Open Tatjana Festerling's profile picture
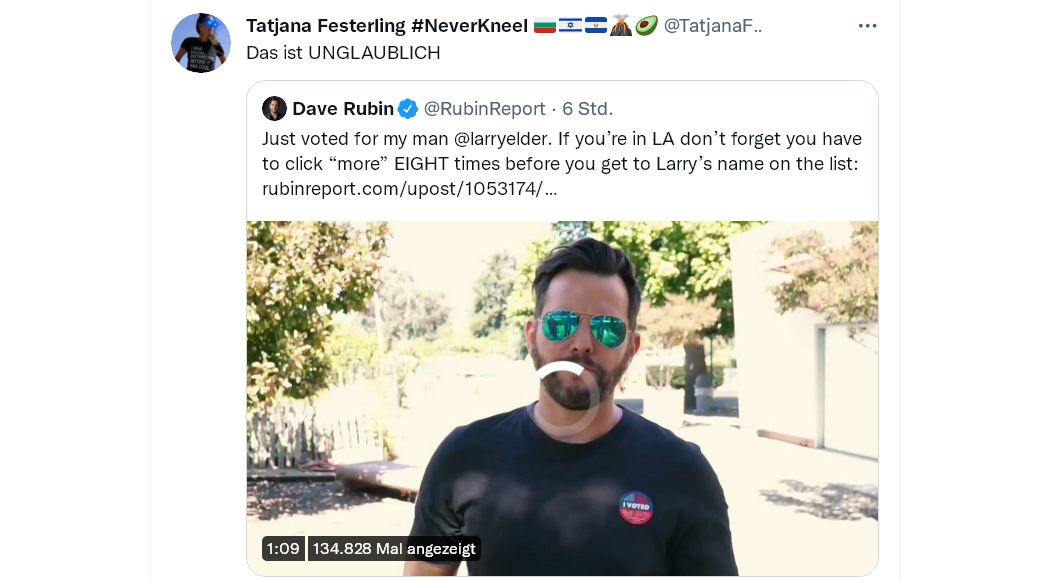The width and height of the screenshot is (1050, 582). 201,43
